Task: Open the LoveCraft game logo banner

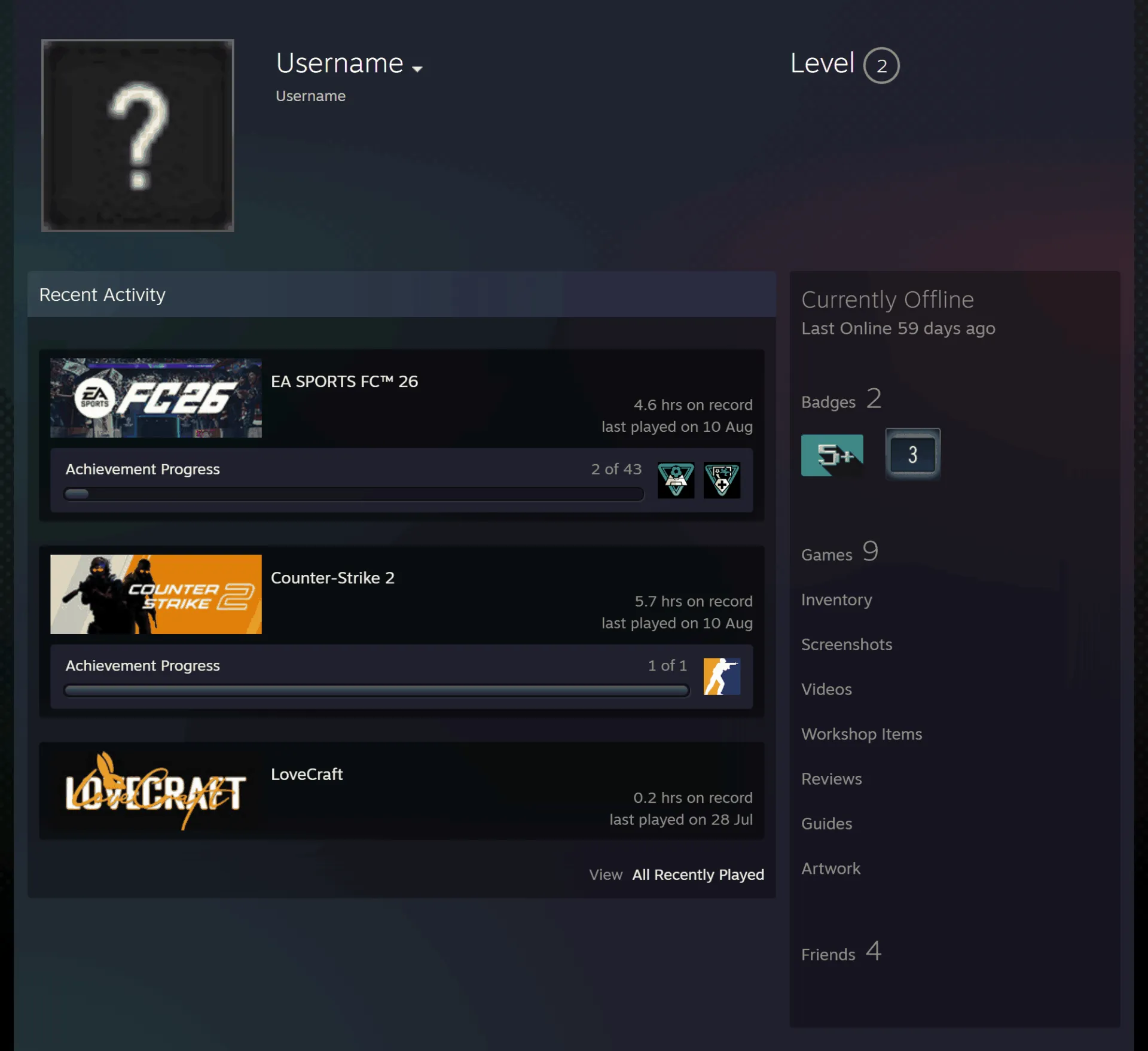Action: tap(156, 791)
